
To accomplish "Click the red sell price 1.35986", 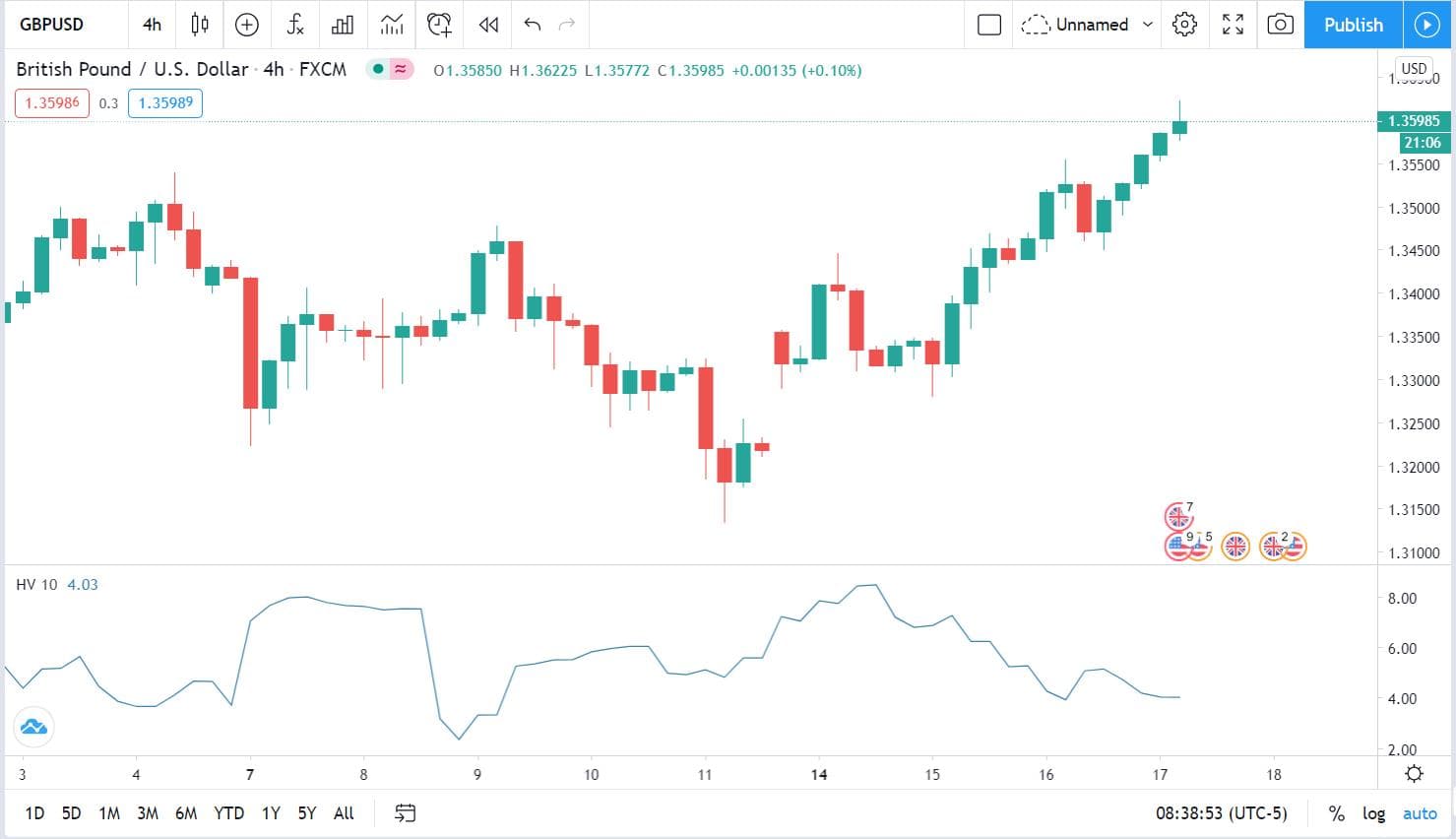I will pos(52,103).
